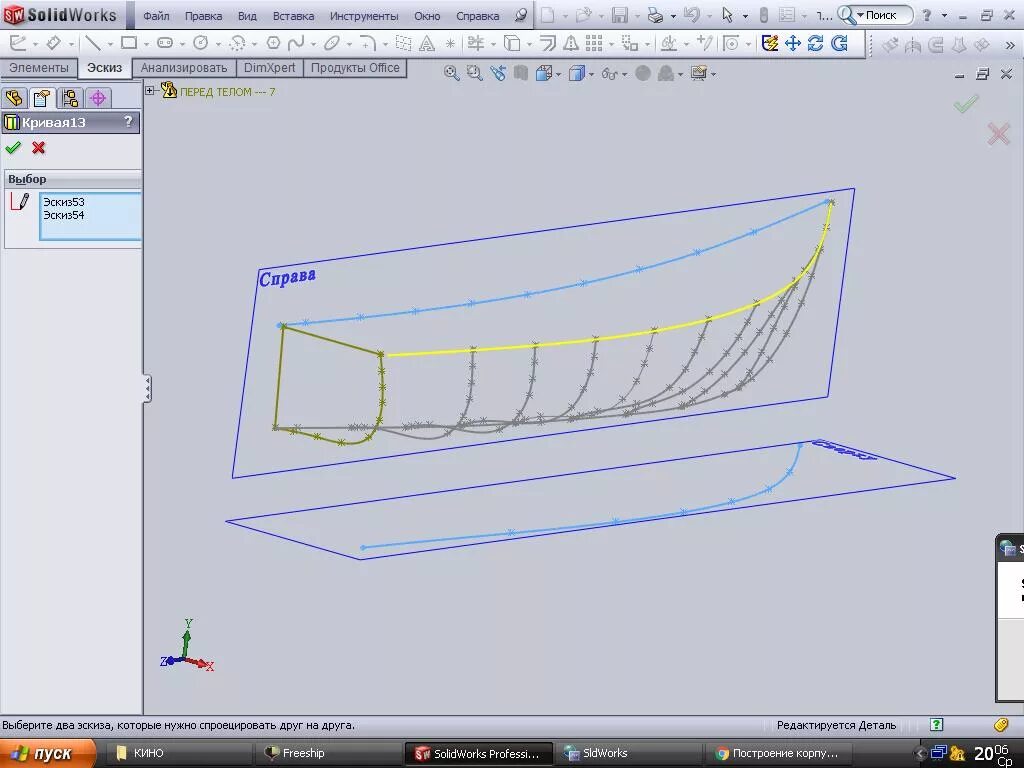1024x768 pixels.
Task: Select Эскиз53 in the selection list
Action: pyautogui.click(x=63, y=202)
